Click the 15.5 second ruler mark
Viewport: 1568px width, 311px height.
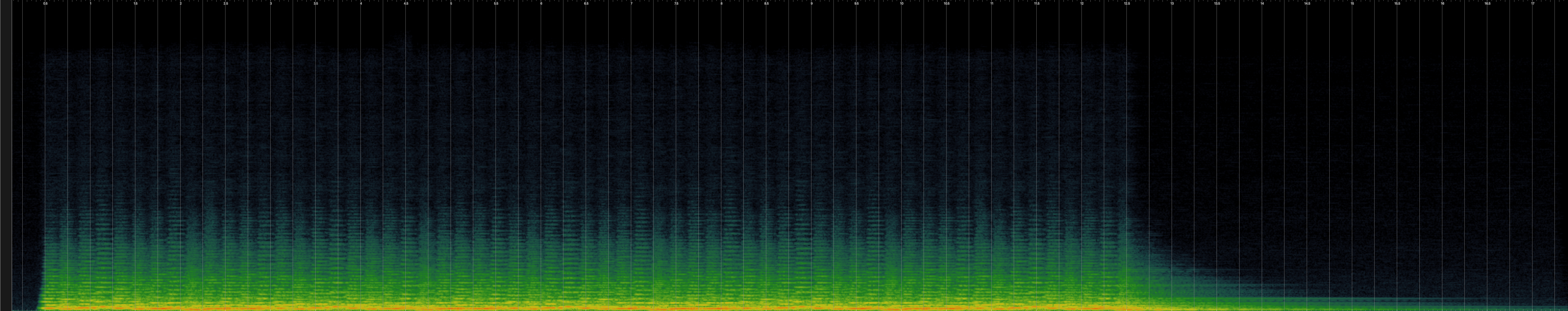click(1397, 4)
